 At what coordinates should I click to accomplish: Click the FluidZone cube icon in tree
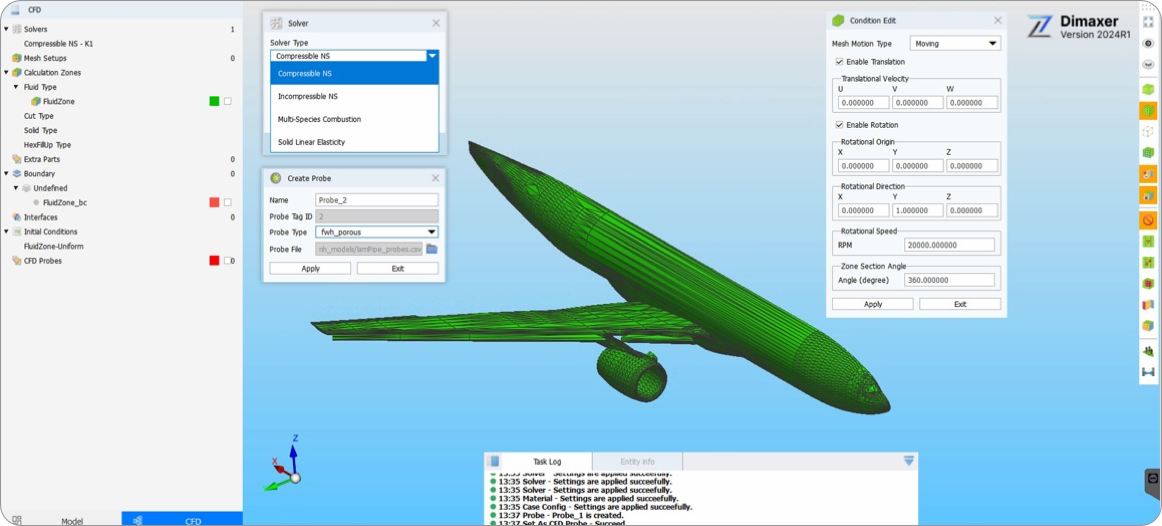(36, 101)
